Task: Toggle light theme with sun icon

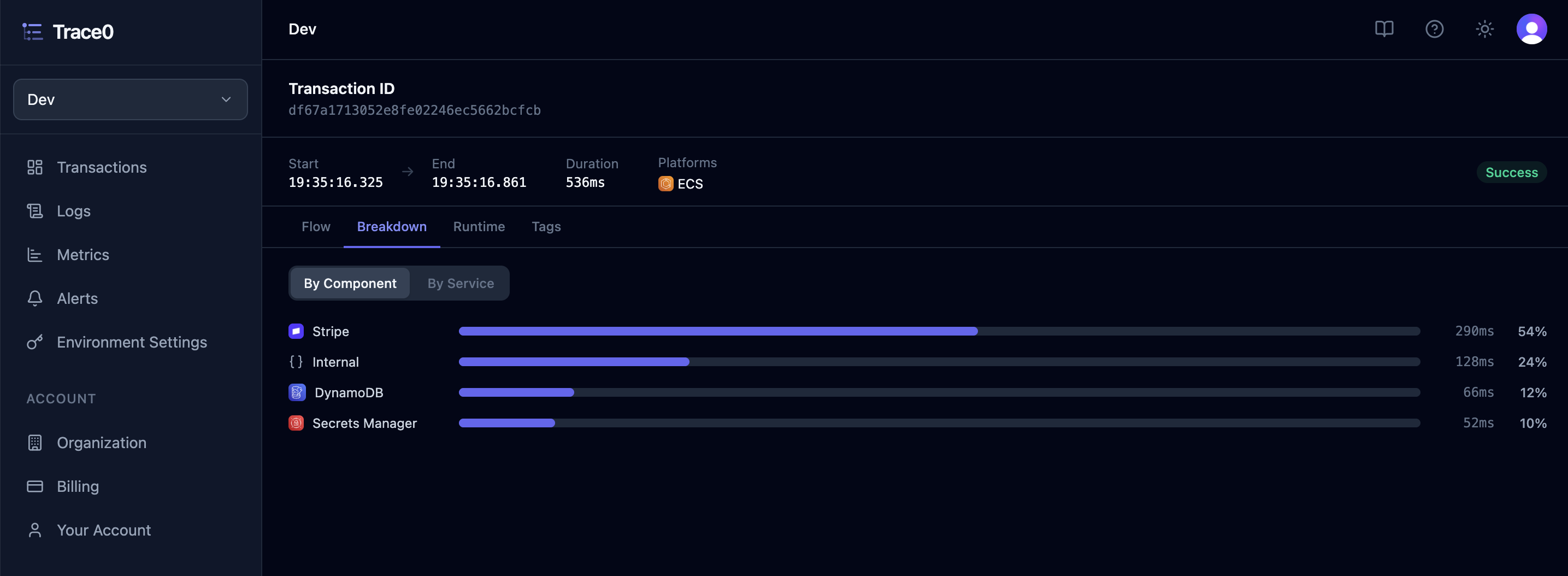Action: click(1484, 29)
